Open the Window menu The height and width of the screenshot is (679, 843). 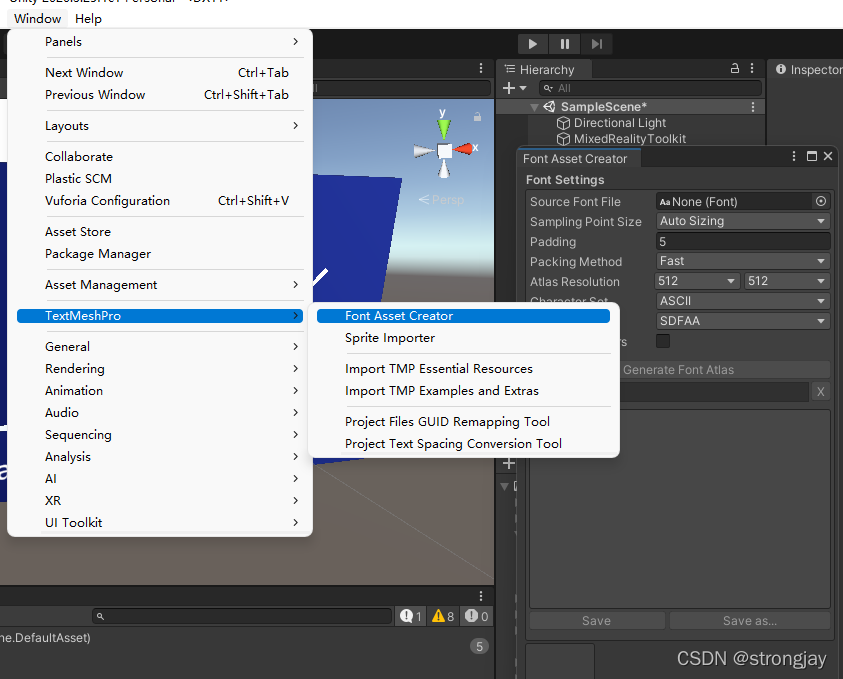pyautogui.click(x=38, y=19)
